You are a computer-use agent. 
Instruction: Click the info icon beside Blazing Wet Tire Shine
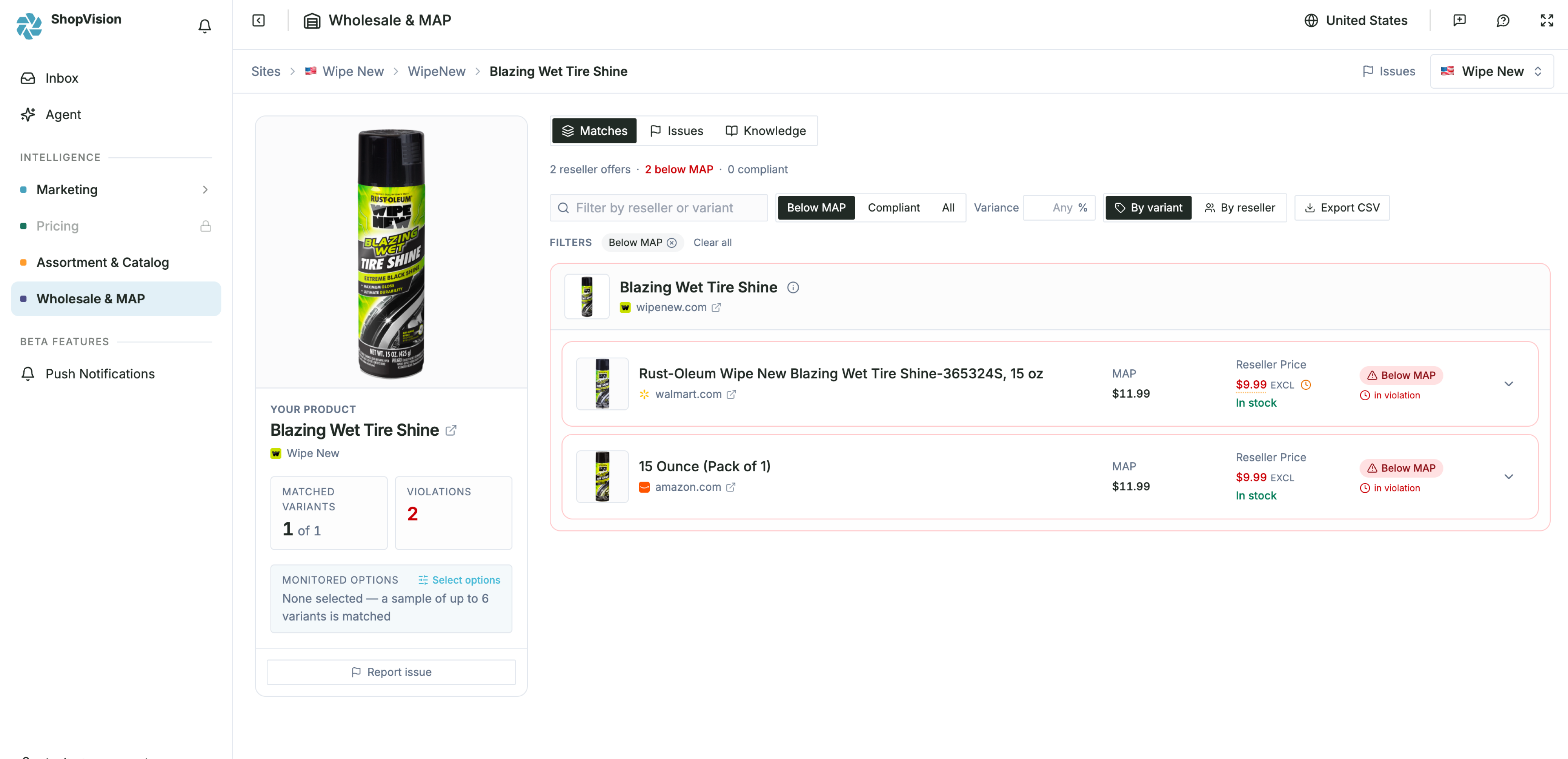pos(793,287)
